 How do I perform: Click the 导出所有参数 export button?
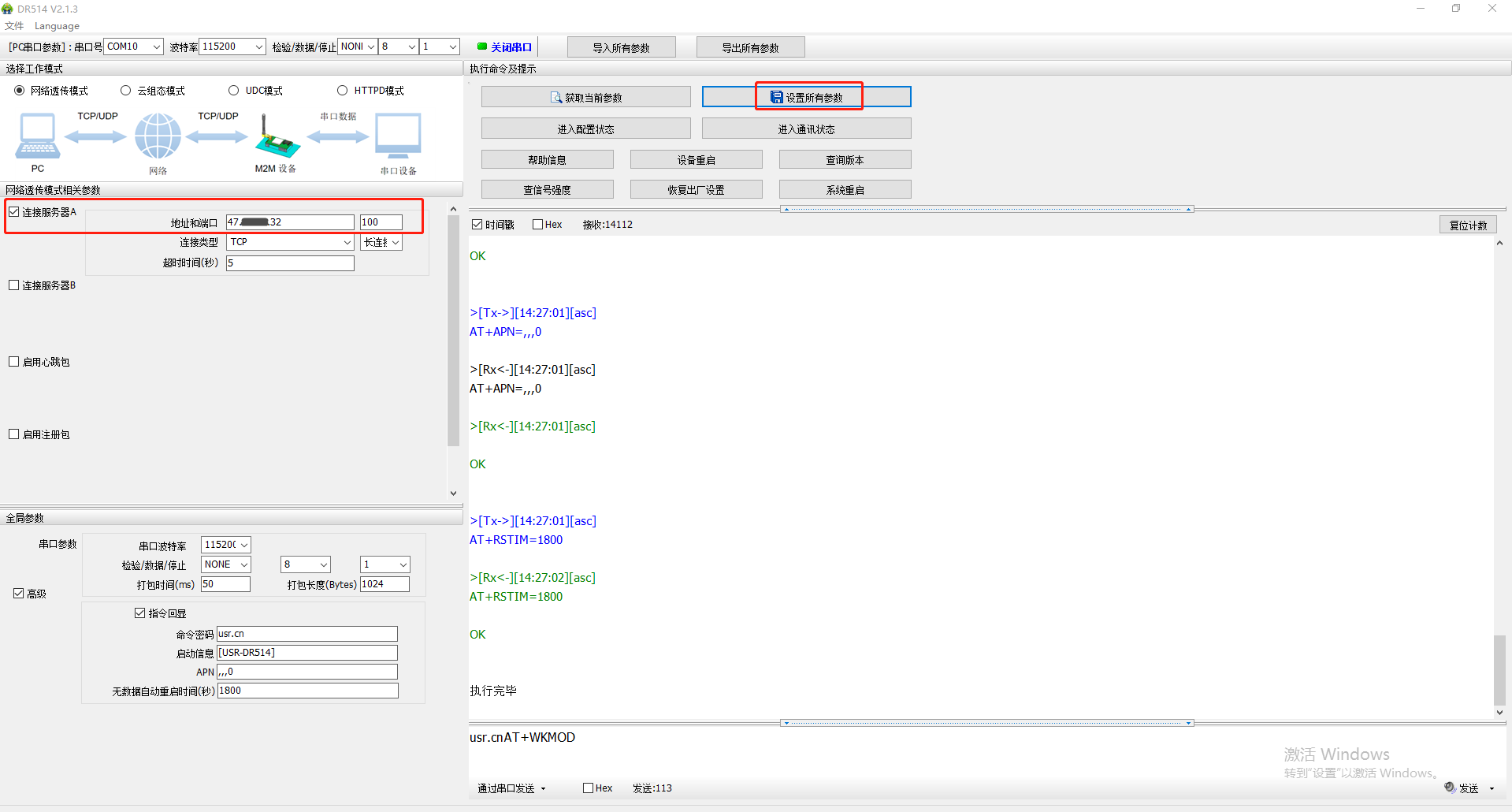pos(750,48)
